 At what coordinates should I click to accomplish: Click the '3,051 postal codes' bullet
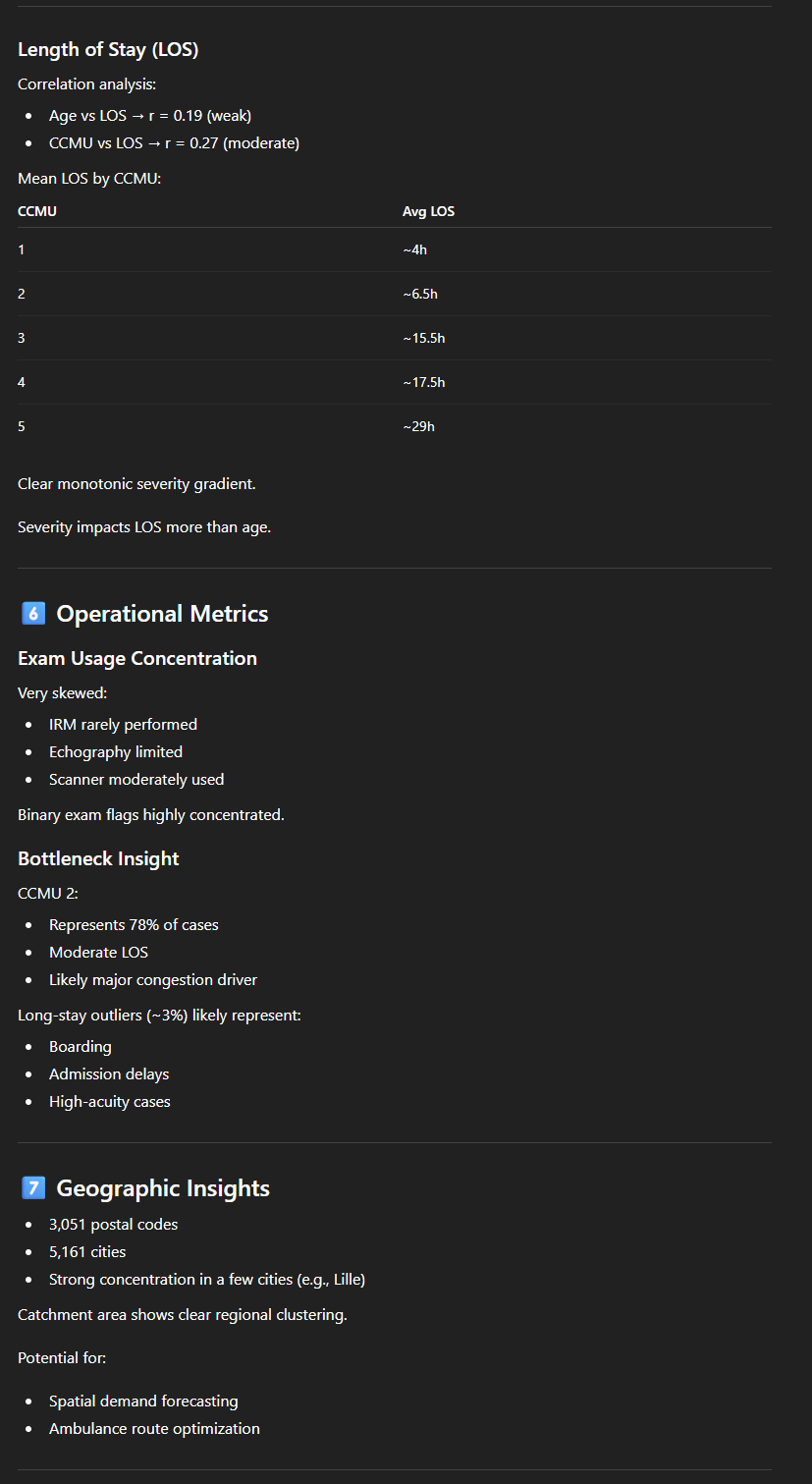coord(113,1224)
